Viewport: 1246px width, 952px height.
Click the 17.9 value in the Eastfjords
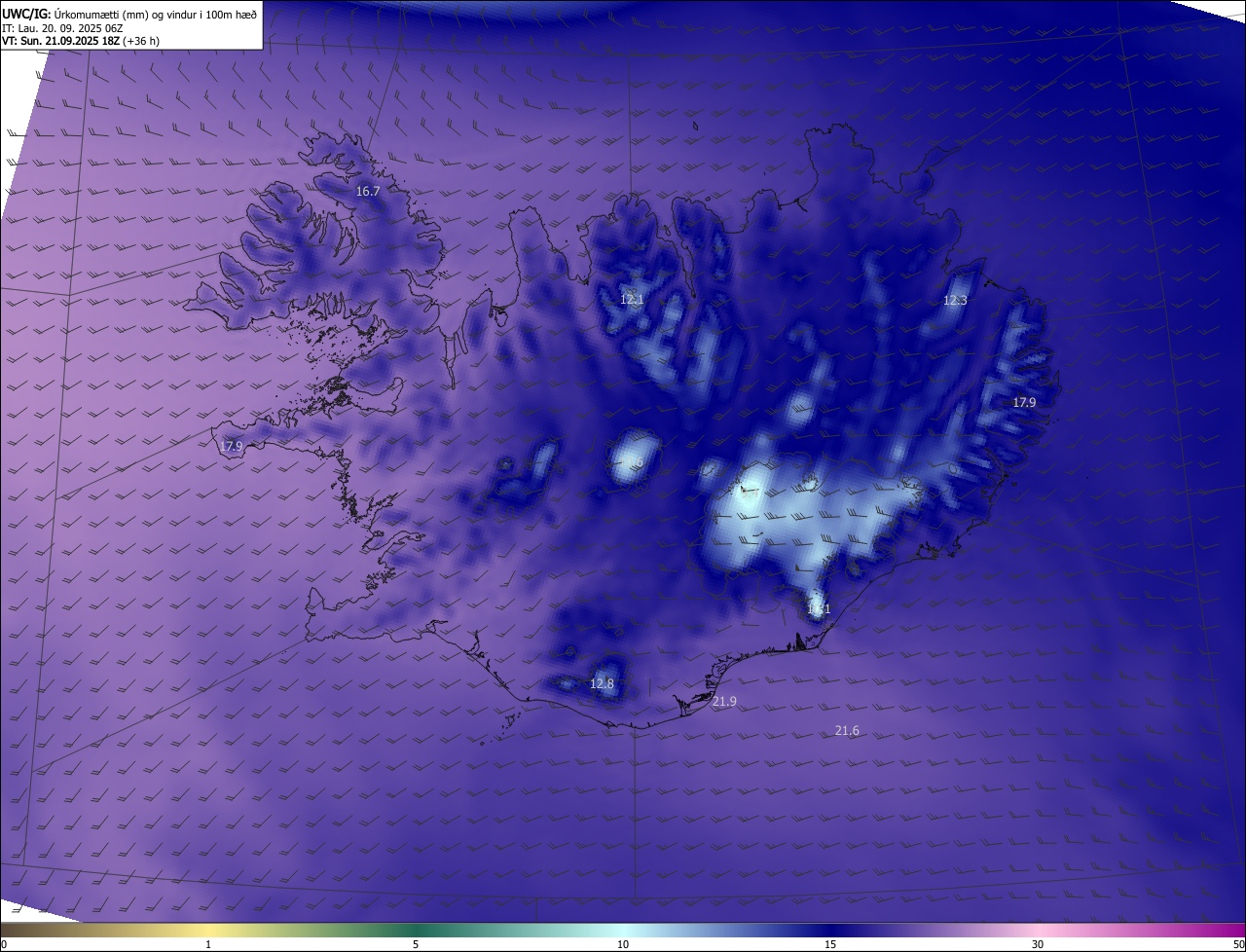[x=1024, y=402]
